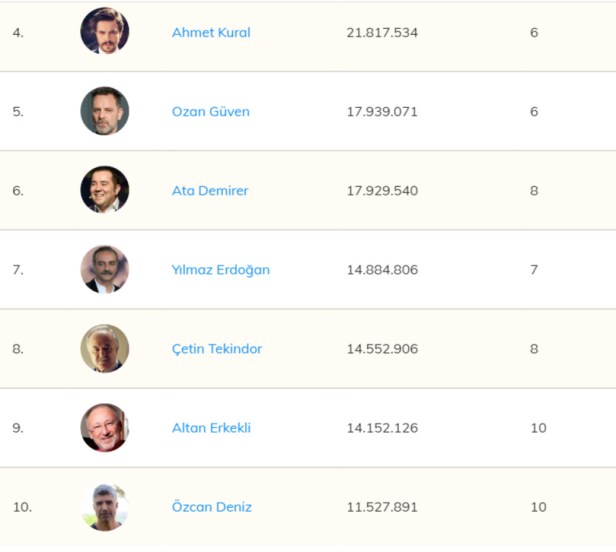Click the avatar in Özcan Deniz's row
Screen dimensions: 616x552
tap(105, 507)
